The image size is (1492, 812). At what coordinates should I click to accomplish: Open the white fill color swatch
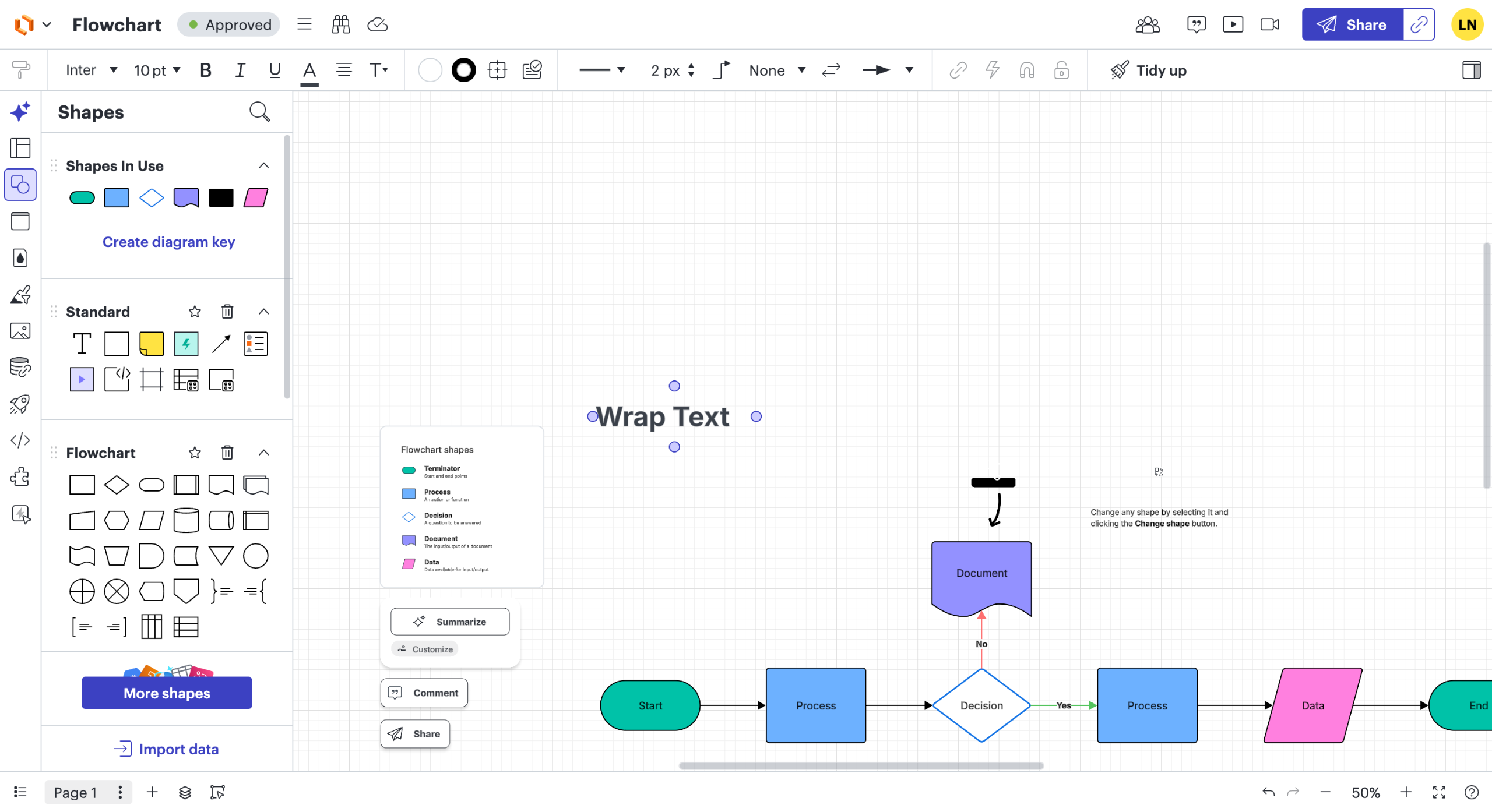tap(430, 70)
